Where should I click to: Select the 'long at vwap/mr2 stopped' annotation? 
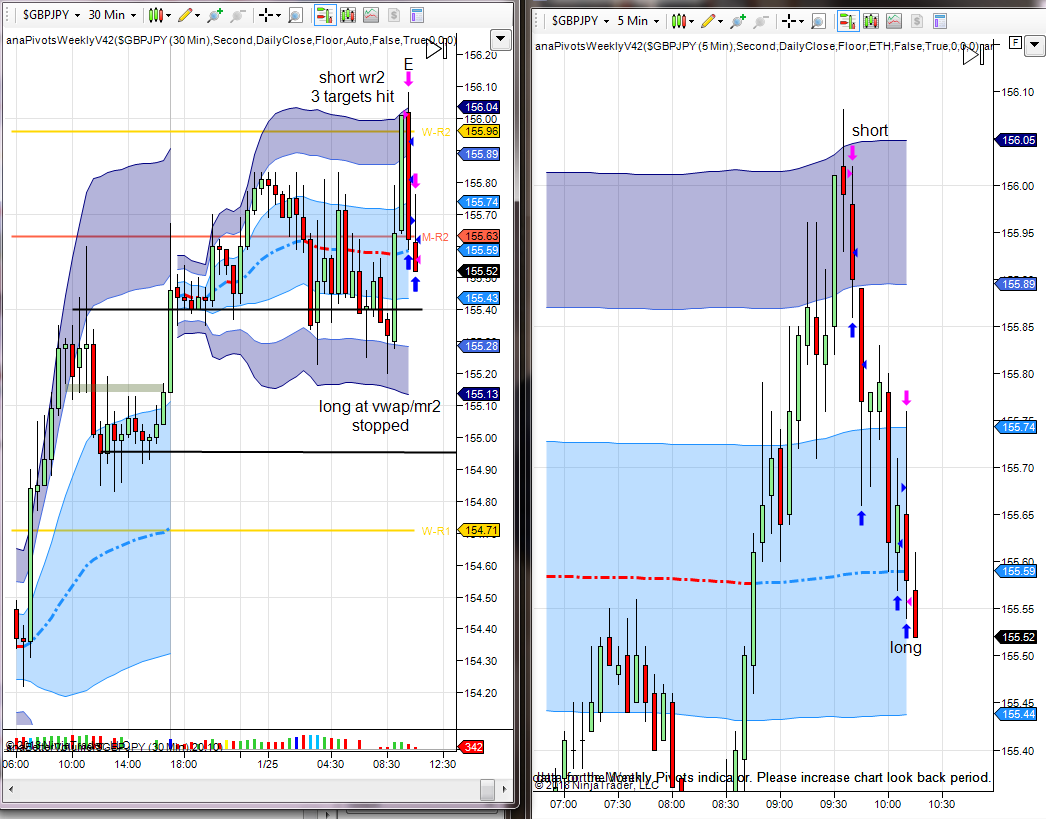380,416
